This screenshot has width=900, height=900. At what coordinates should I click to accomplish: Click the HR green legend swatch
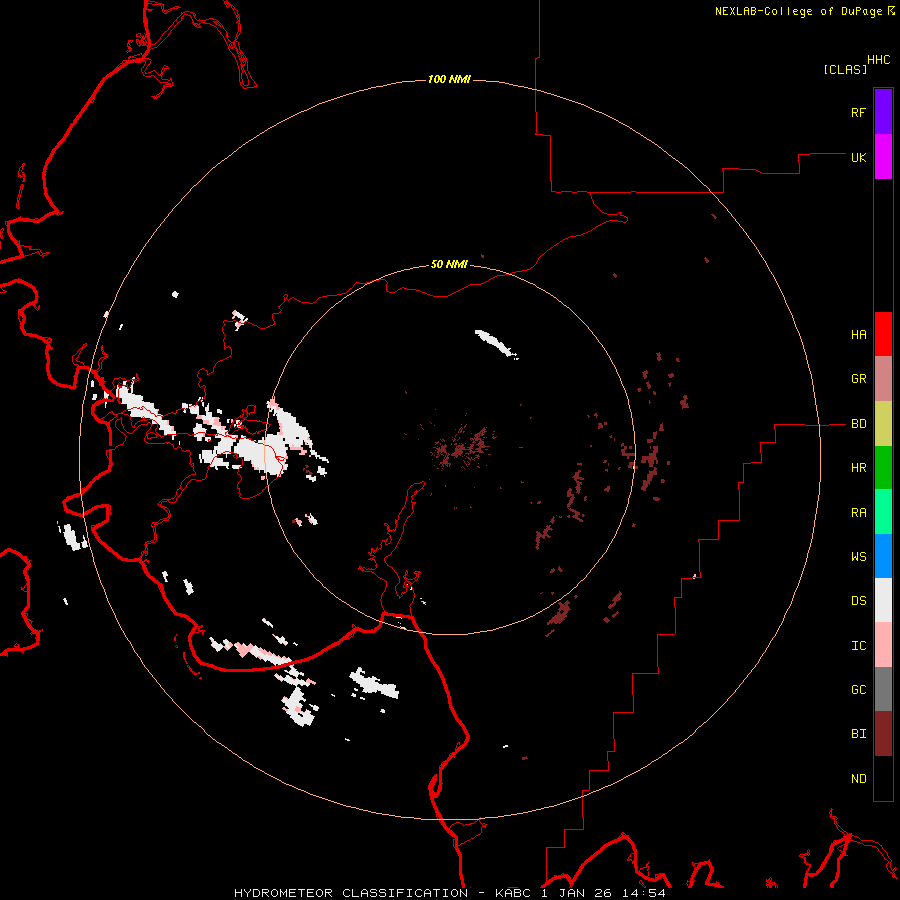[883, 468]
